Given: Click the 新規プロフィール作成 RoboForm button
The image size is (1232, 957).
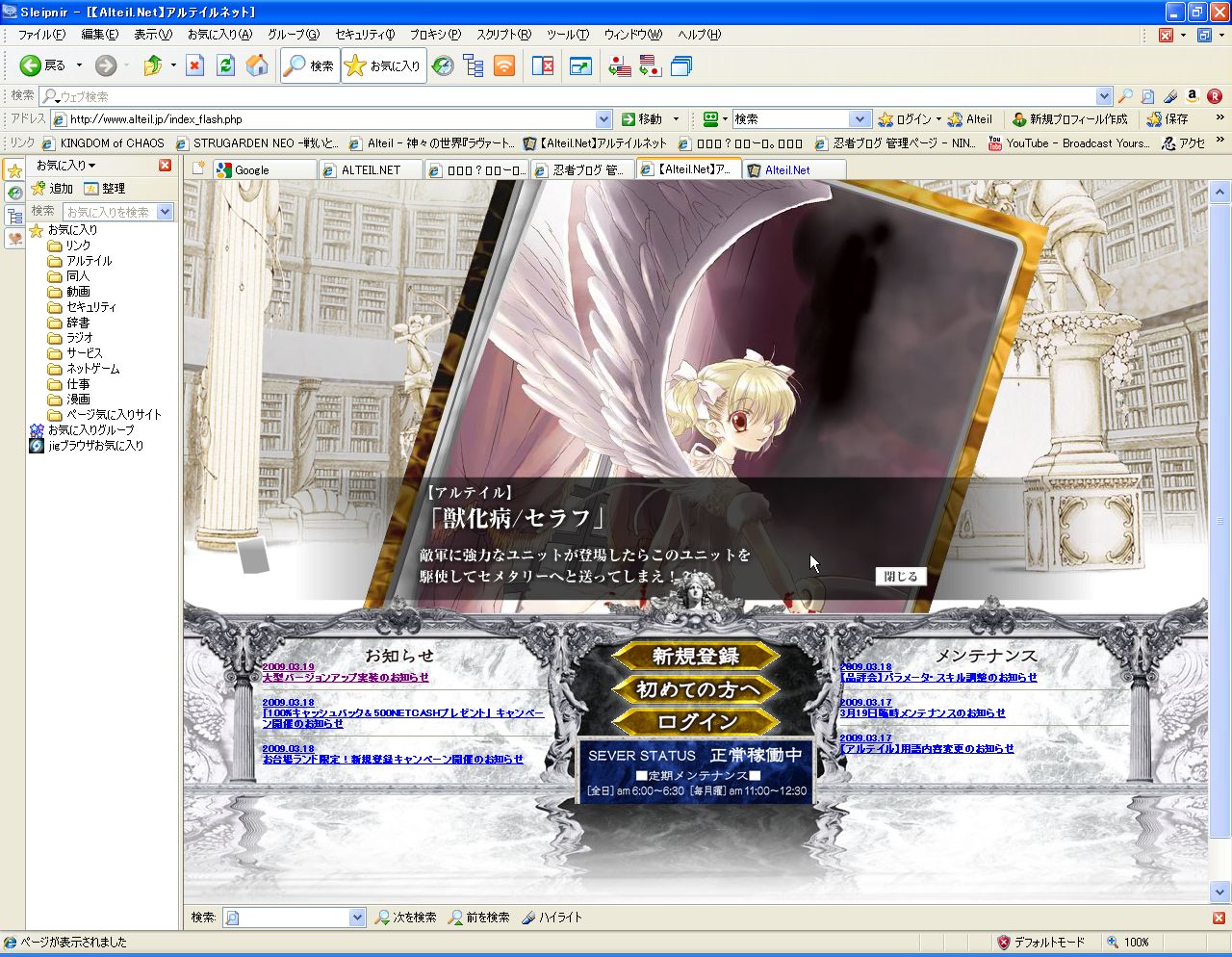Looking at the screenshot, I should click(x=1069, y=119).
